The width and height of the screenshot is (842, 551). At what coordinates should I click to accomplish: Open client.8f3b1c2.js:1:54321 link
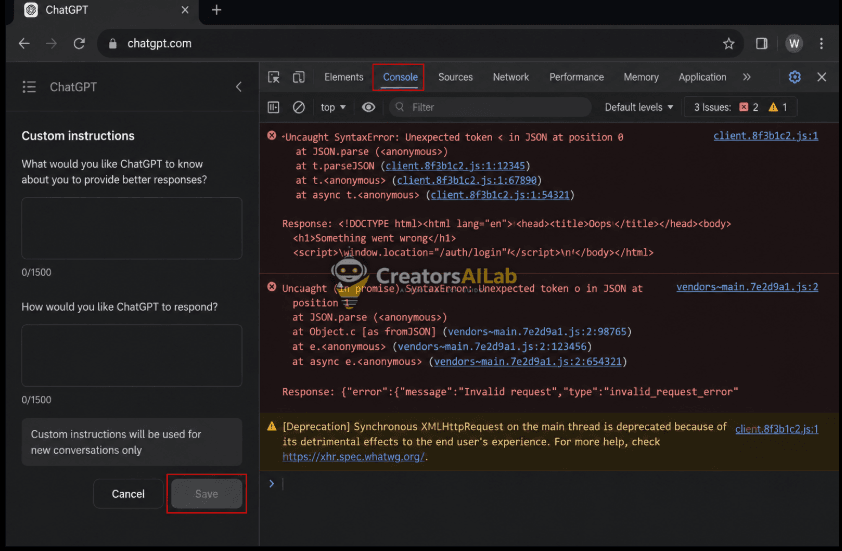500,195
